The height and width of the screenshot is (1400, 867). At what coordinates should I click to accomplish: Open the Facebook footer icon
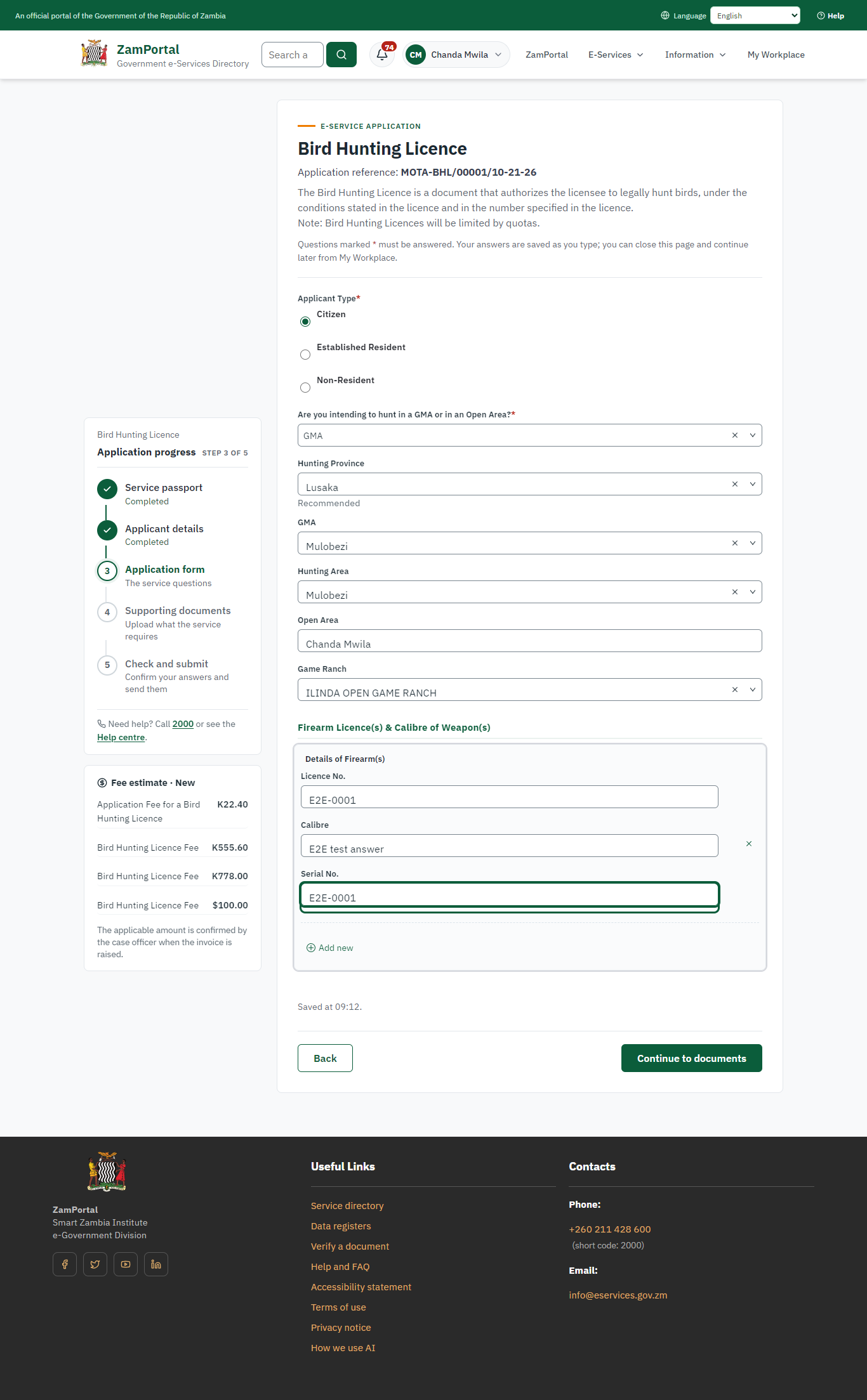pos(65,1264)
